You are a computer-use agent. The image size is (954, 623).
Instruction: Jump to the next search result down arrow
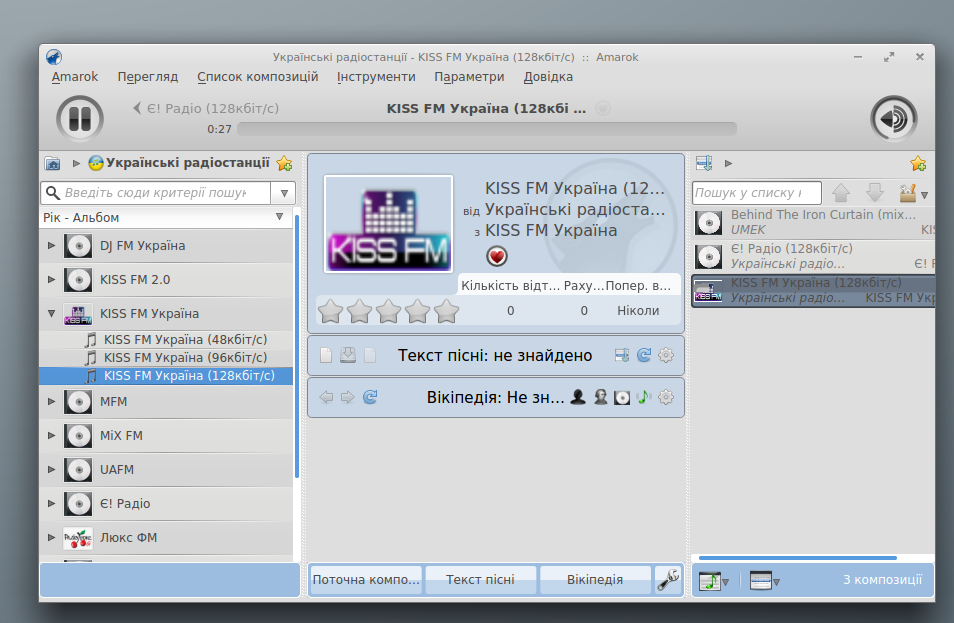pos(875,193)
